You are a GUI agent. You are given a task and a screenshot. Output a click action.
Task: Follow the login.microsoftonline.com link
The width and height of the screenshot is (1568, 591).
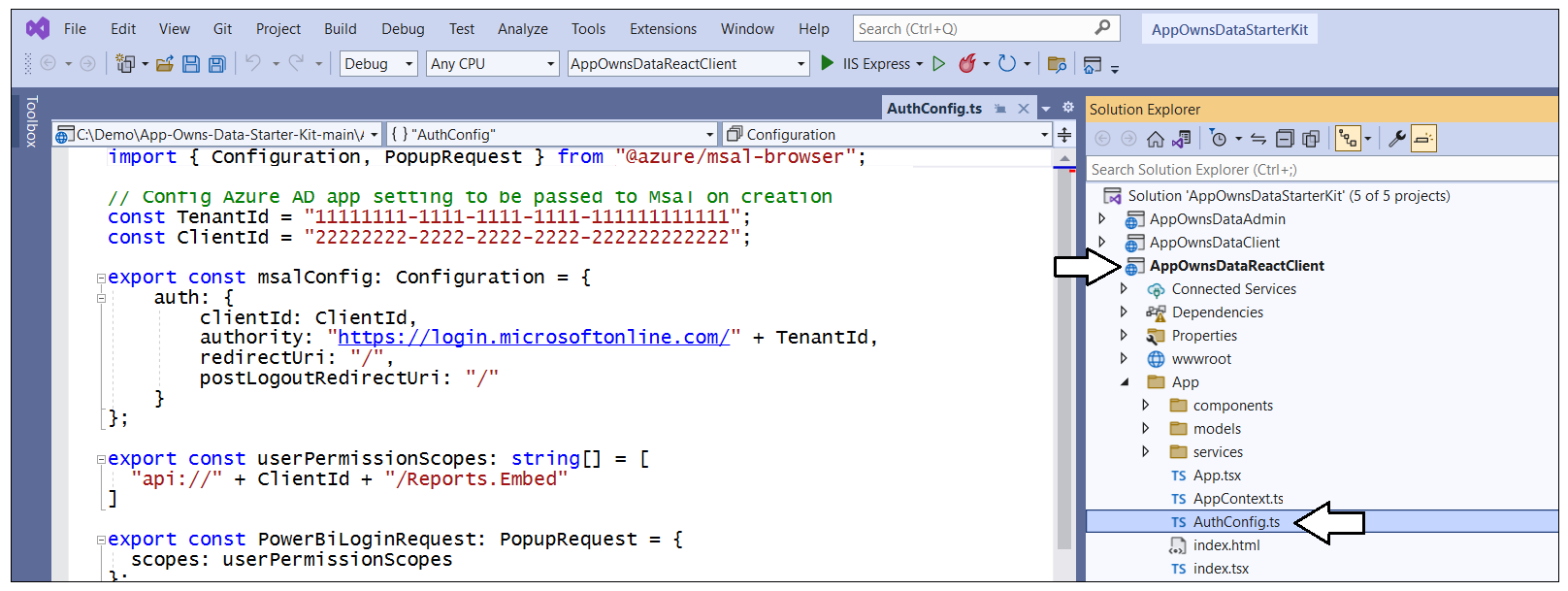pos(533,337)
